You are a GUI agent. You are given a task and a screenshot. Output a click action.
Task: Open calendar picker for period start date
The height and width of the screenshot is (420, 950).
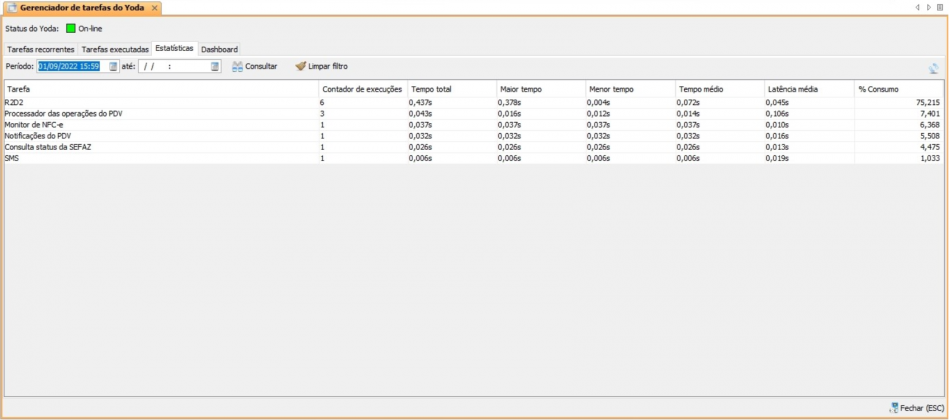click(113, 66)
